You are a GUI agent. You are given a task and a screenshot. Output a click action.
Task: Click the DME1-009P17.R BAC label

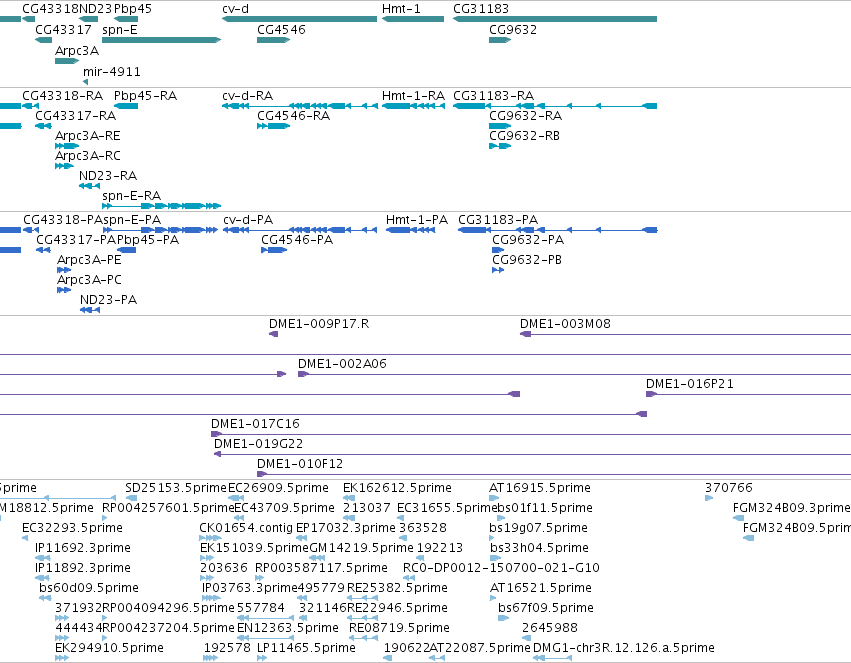pos(319,324)
